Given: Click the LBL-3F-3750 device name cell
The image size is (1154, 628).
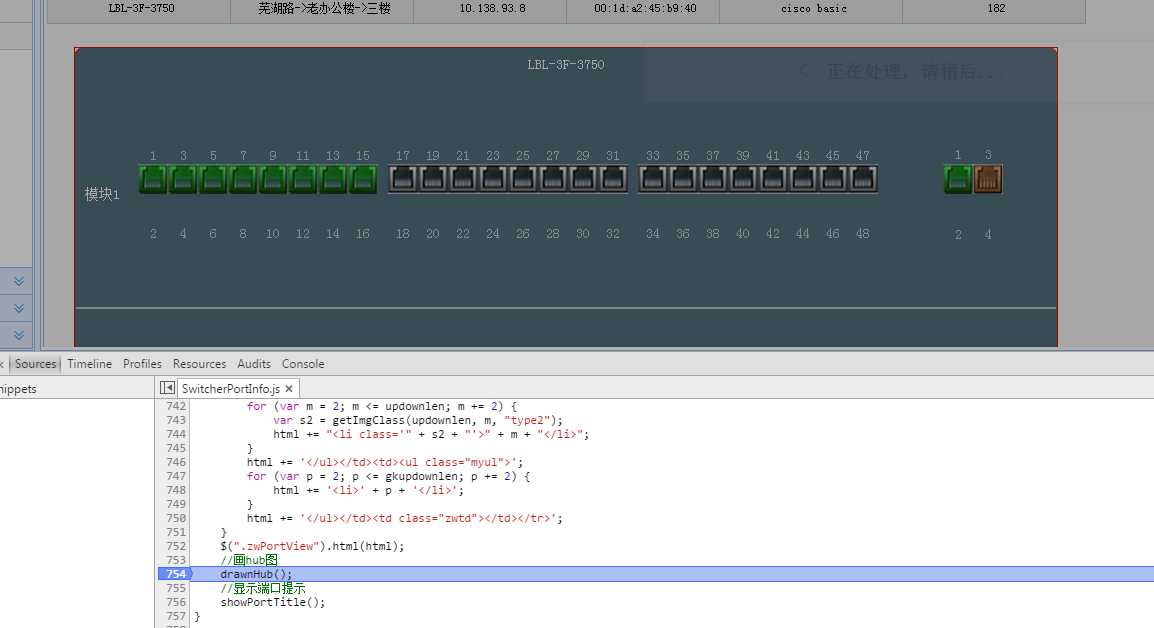Looking at the screenshot, I should (140, 9).
